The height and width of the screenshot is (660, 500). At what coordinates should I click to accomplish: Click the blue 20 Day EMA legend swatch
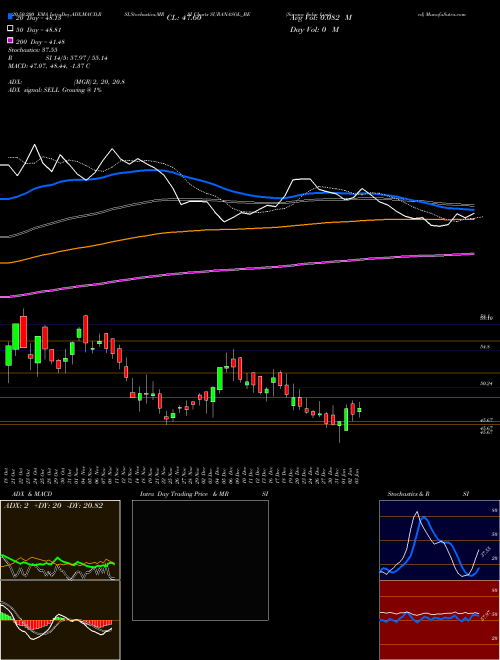[10, 17]
